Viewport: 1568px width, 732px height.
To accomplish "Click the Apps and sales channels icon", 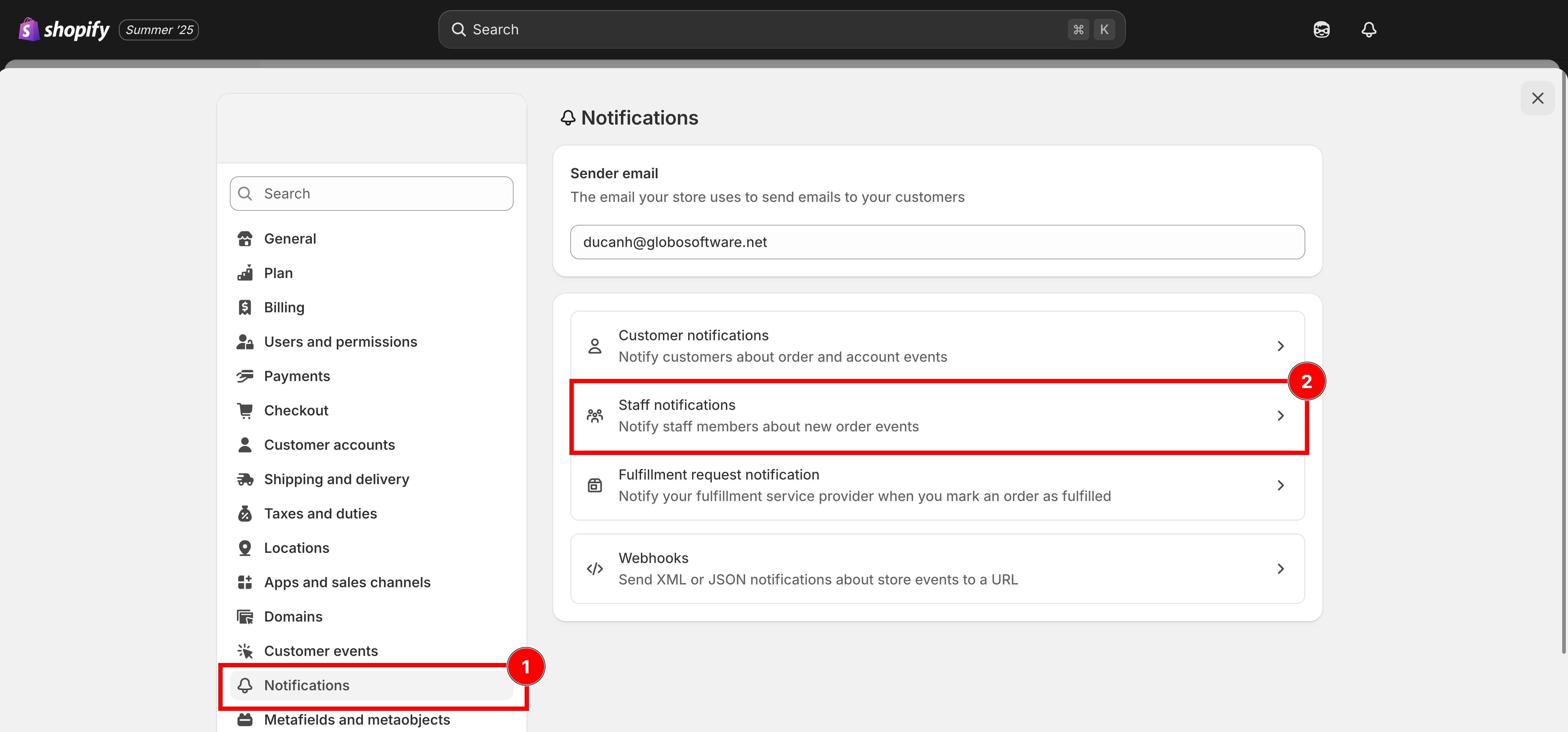I will coord(245,582).
